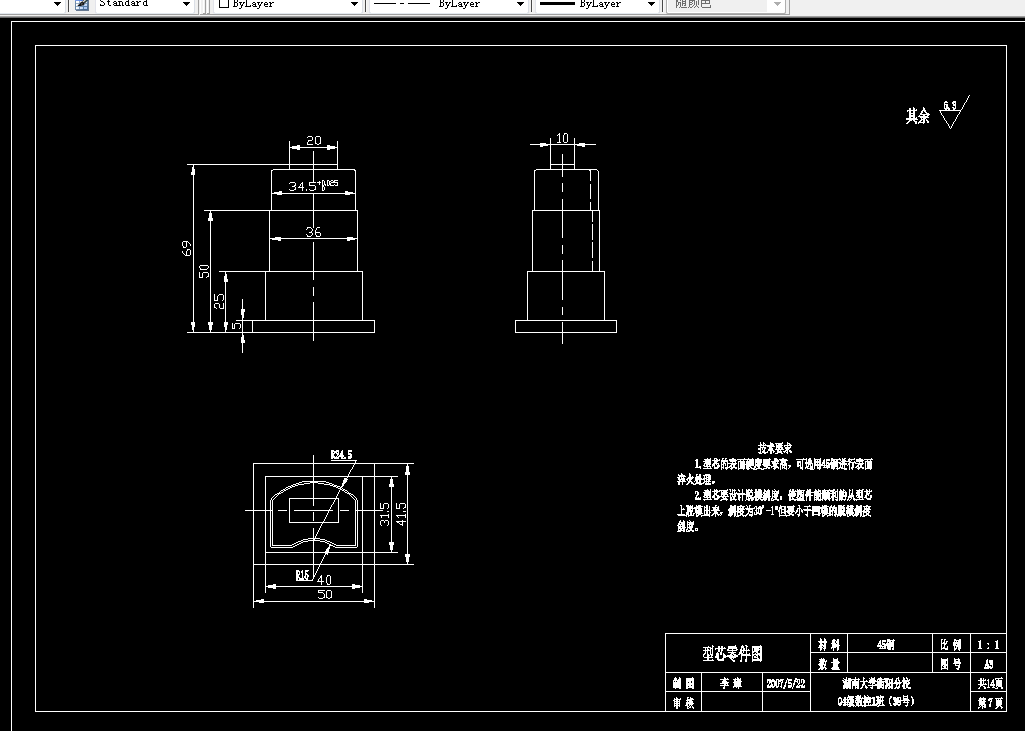Viewport: 1025px width, 731px height.
Task: Click the 其余 surface finish note
Action: click(917, 116)
